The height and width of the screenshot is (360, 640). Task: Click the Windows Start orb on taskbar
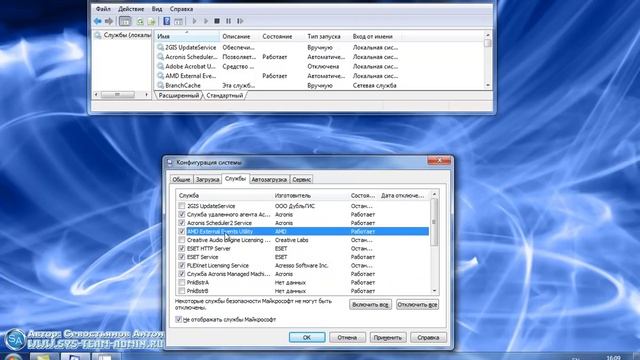[13, 357]
